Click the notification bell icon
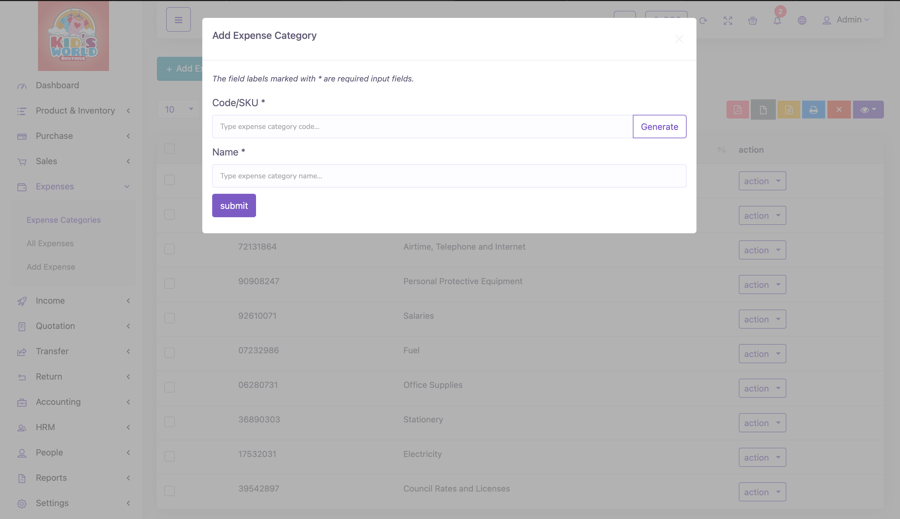The image size is (900, 519). 777,20
